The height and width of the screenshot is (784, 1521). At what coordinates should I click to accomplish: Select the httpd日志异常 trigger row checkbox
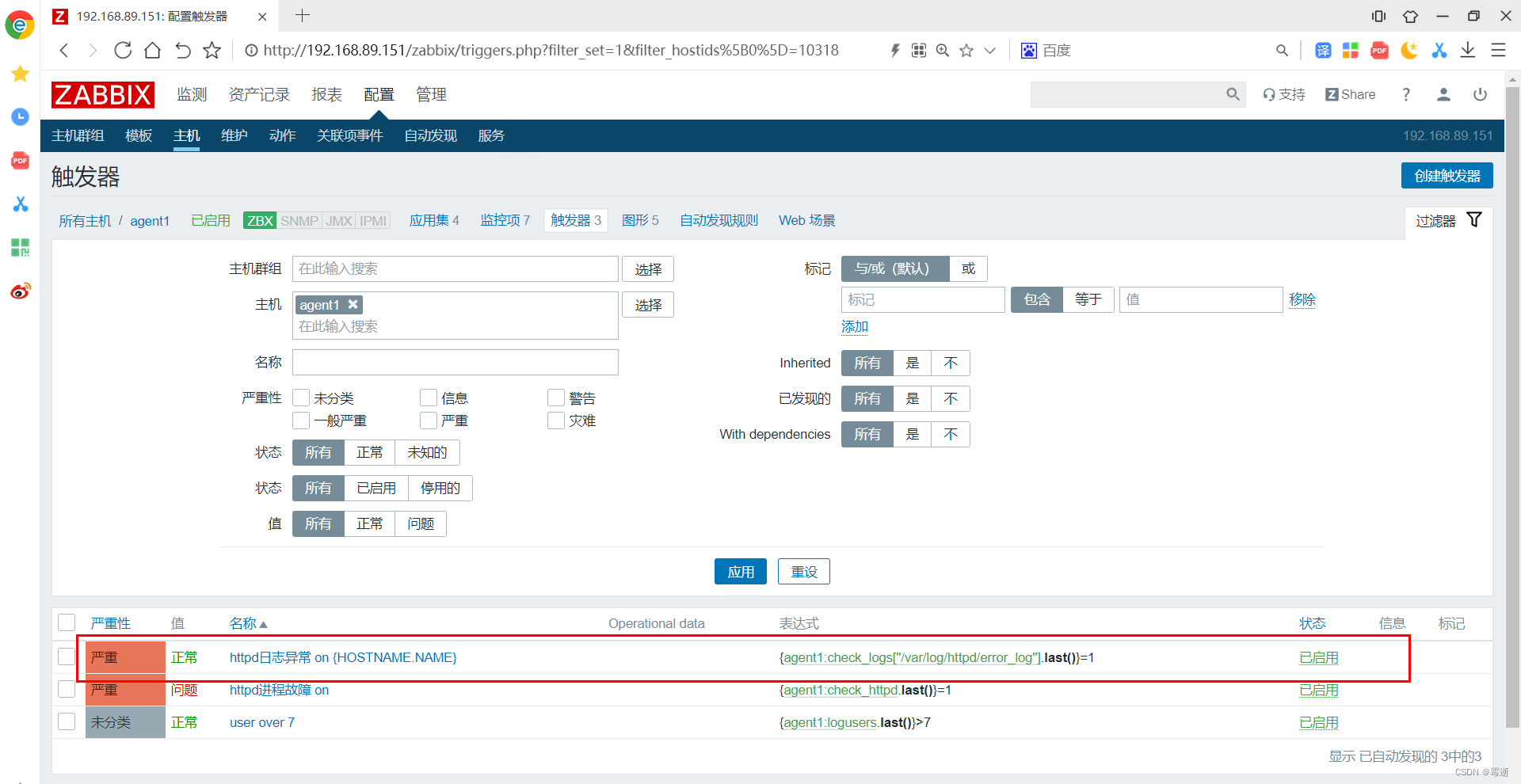(67, 657)
